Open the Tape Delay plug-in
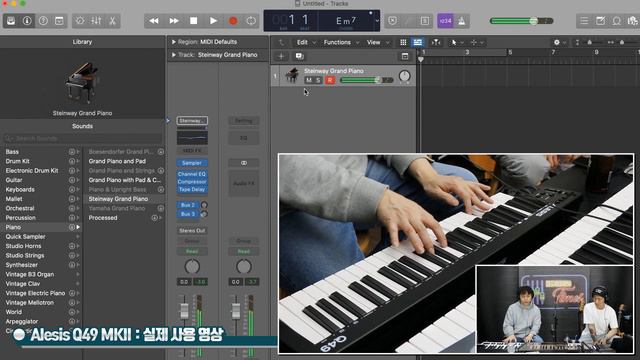Screen dimensions: 640x360 pyautogui.click(x=192, y=189)
